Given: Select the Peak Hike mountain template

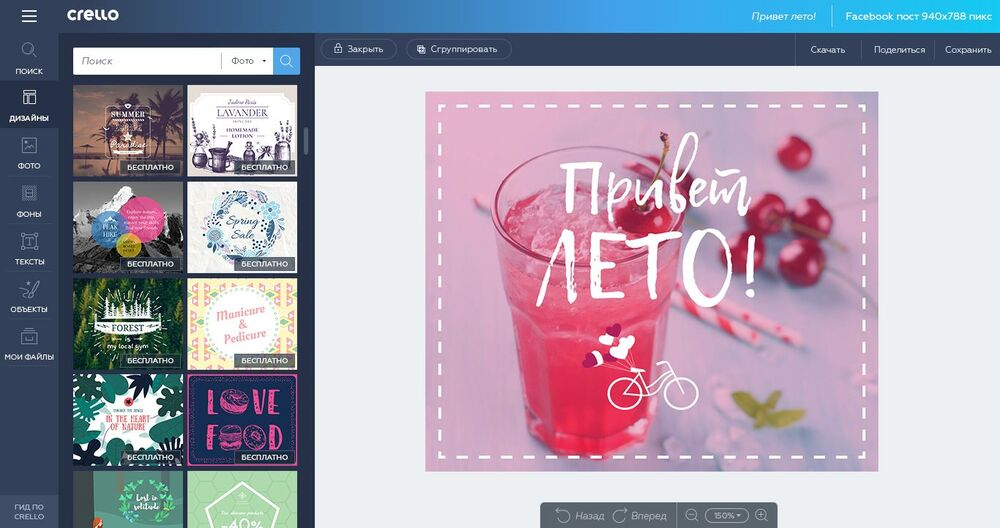Looking at the screenshot, I should pyautogui.click(x=128, y=228).
